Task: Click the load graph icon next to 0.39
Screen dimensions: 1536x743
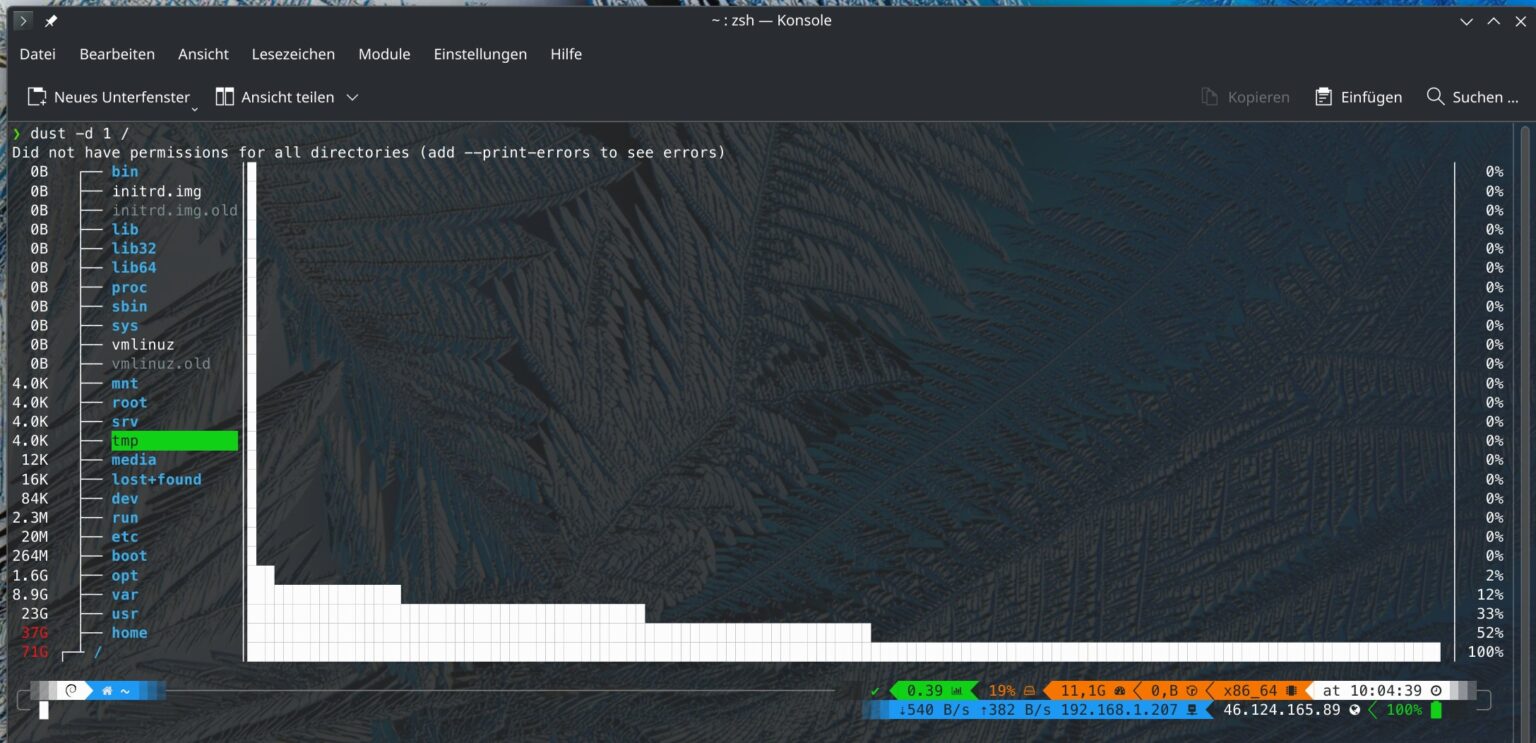Action: point(956,690)
